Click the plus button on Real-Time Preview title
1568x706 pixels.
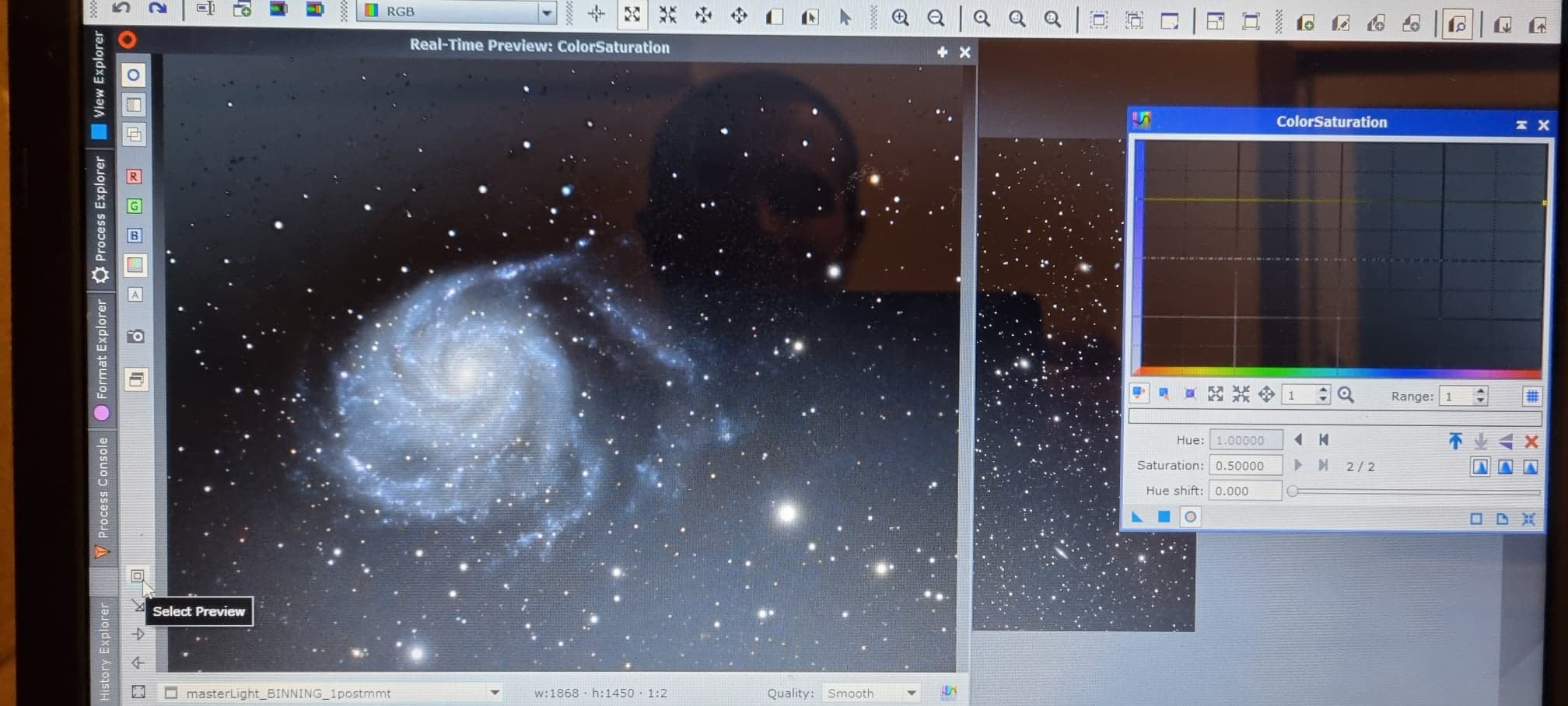942,52
